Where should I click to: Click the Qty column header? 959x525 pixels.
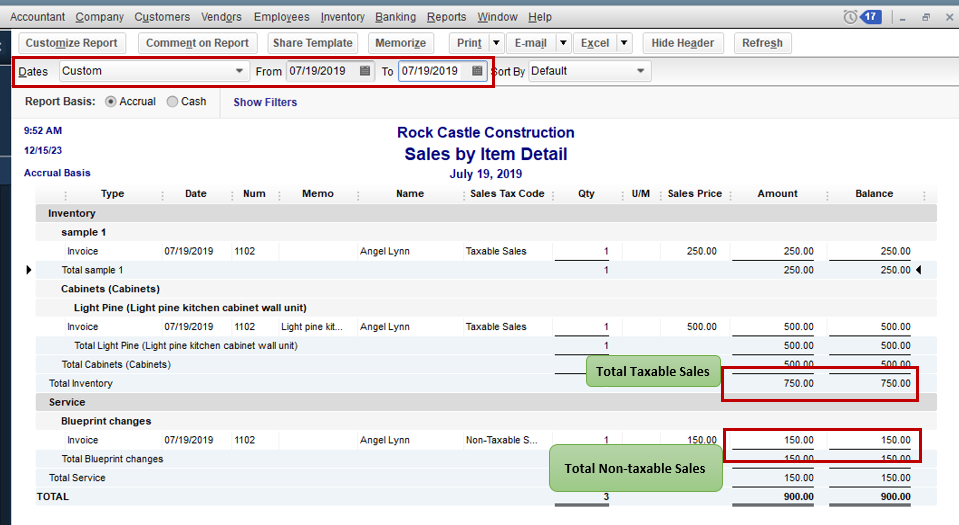[x=587, y=193]
